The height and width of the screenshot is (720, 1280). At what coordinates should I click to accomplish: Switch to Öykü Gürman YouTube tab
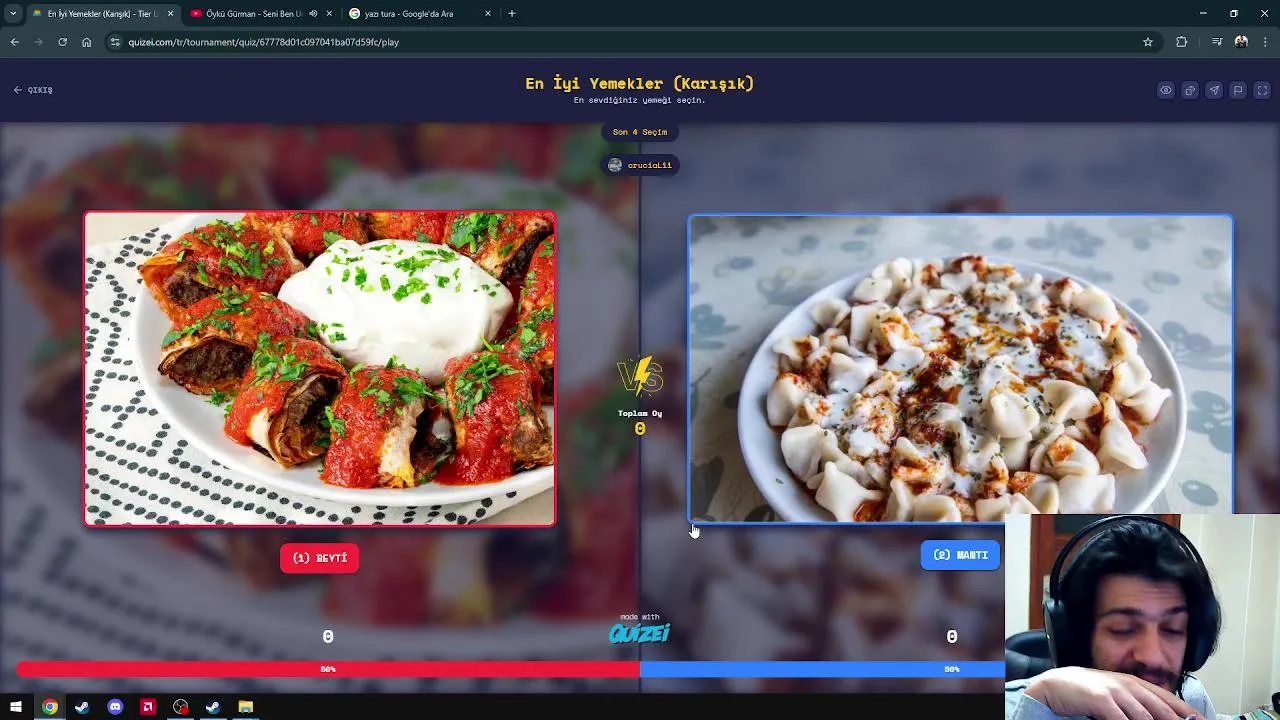[x=260, y=14]
